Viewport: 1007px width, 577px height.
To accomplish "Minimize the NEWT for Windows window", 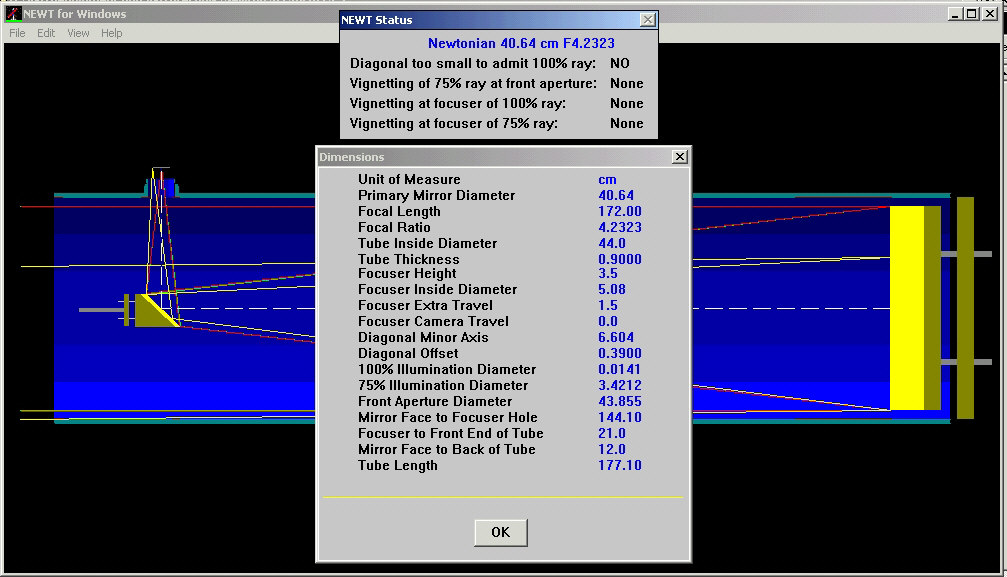I will [x=956, y=13].
